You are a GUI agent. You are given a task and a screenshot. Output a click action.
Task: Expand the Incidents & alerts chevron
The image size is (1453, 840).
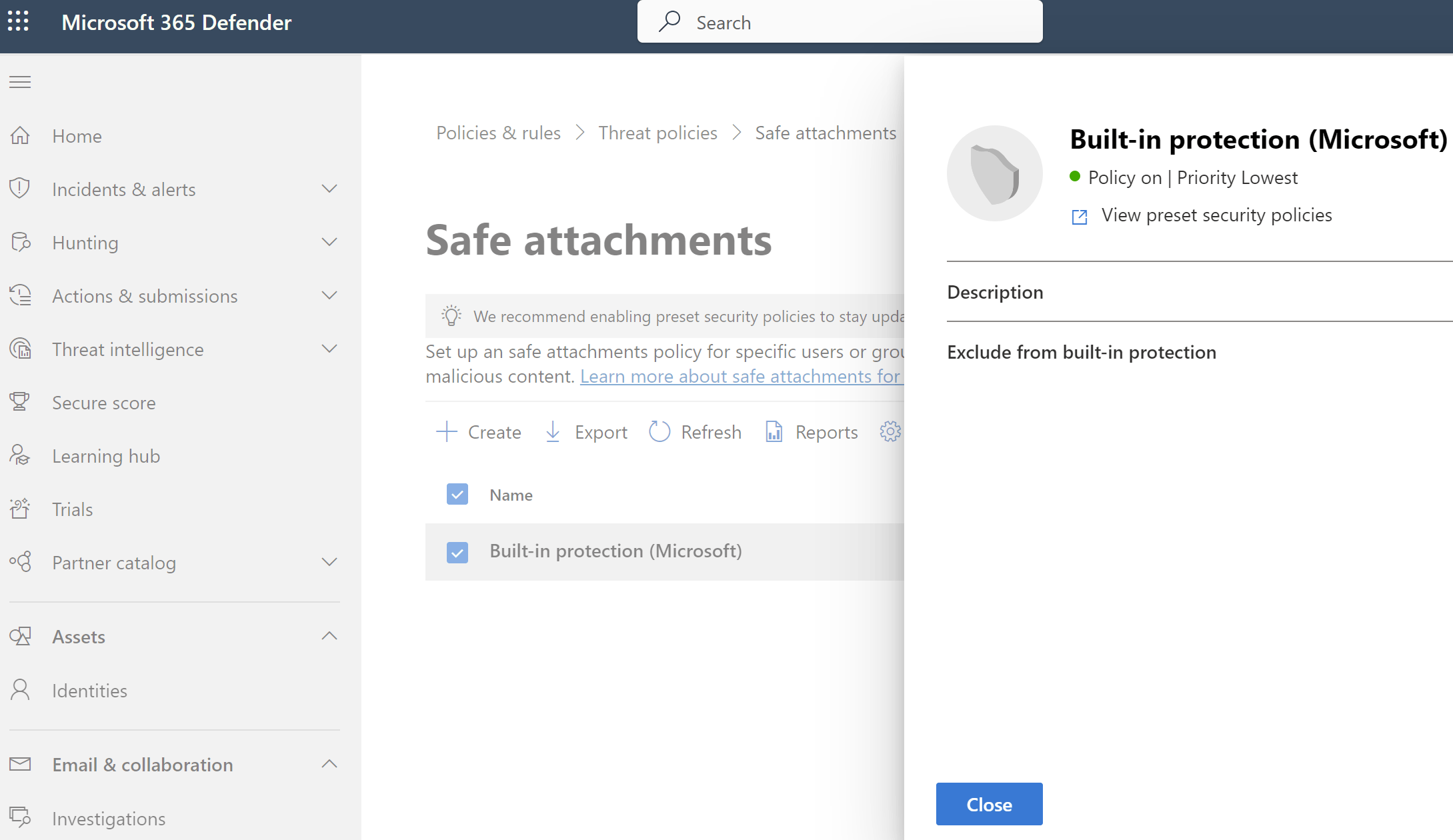tap(329, 189)
